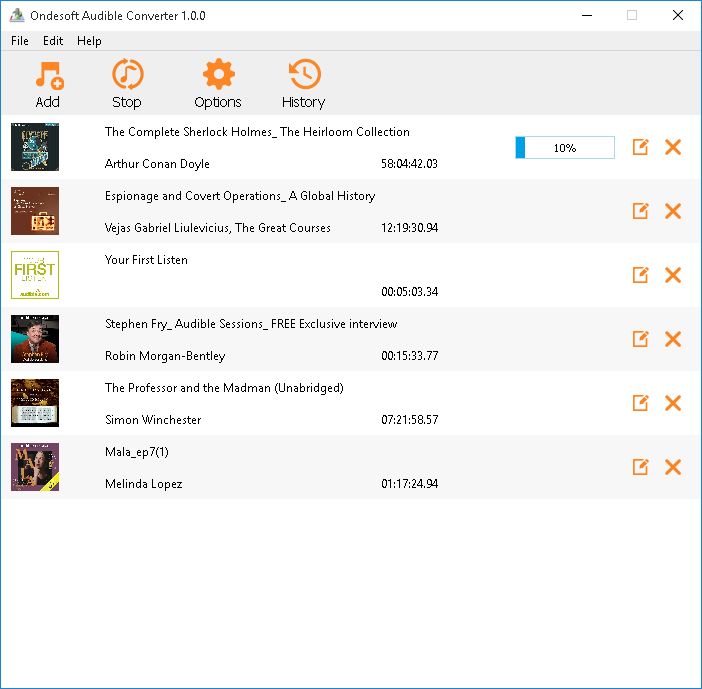Screen dimensions: 702x689
Task: Select the Espionage and Covert Operations cover
Action: point(35,211)
